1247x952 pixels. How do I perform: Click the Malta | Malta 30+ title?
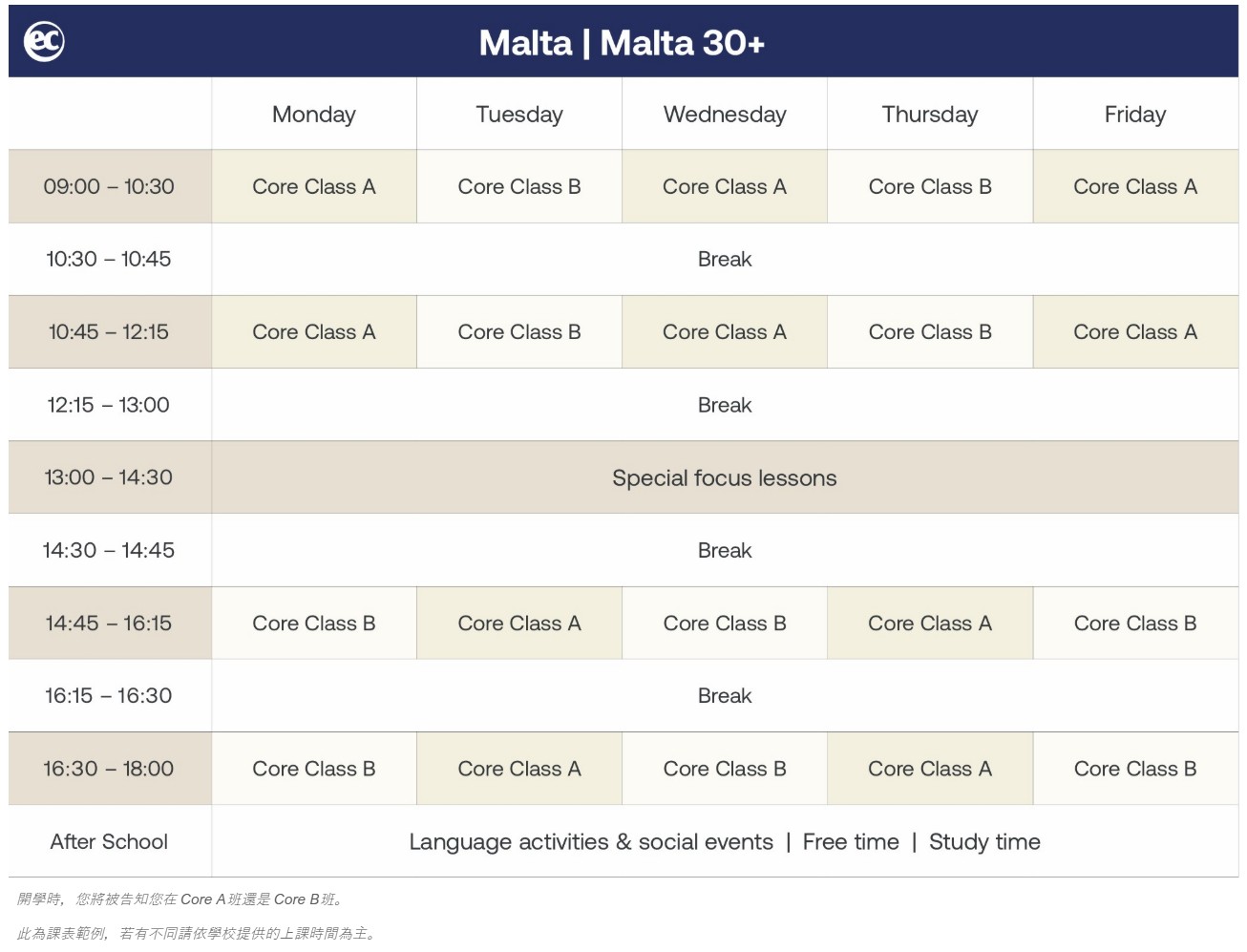click(622, 43)
